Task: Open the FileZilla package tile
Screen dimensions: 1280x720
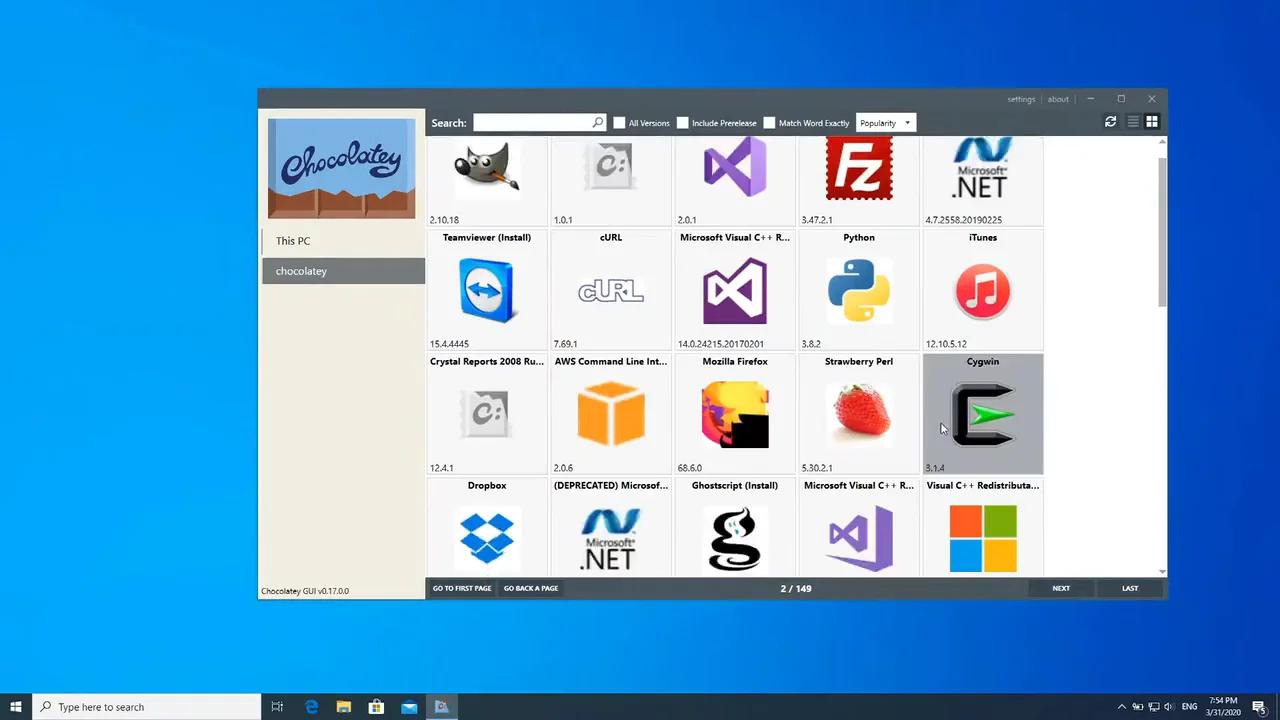Action: point(858,168)
